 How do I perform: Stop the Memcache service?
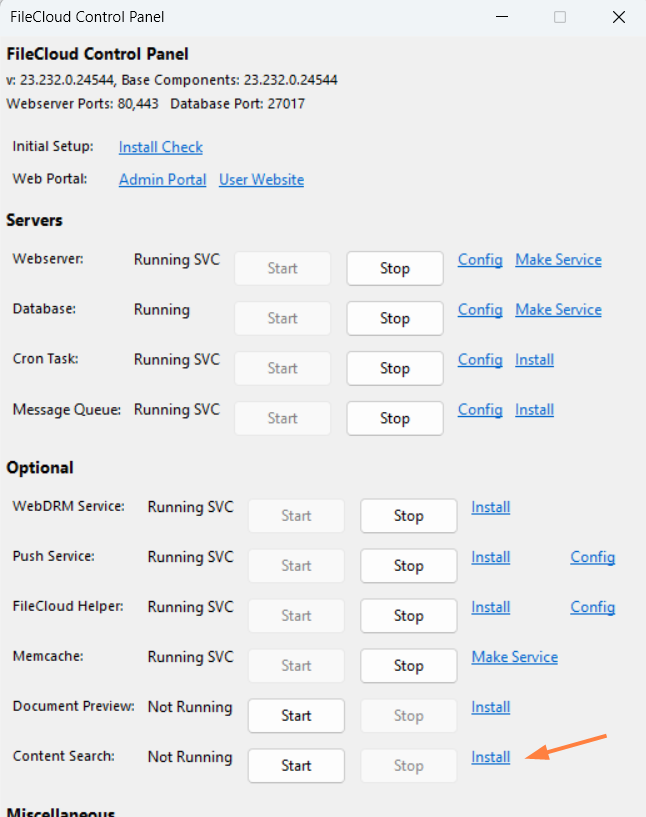(408, 666)
